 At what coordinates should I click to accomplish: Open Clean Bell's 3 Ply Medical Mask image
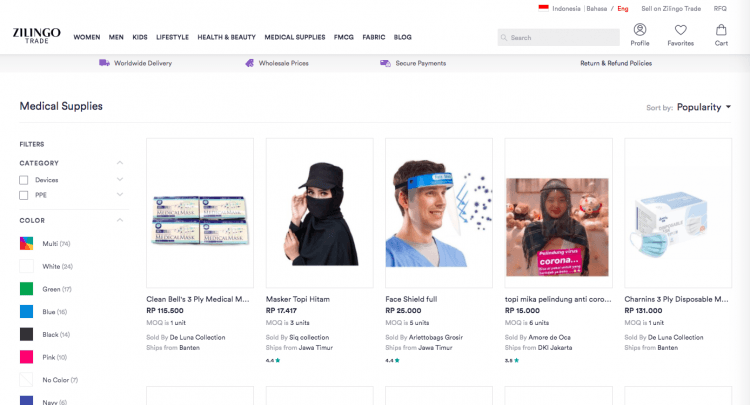tap(200, 213)
